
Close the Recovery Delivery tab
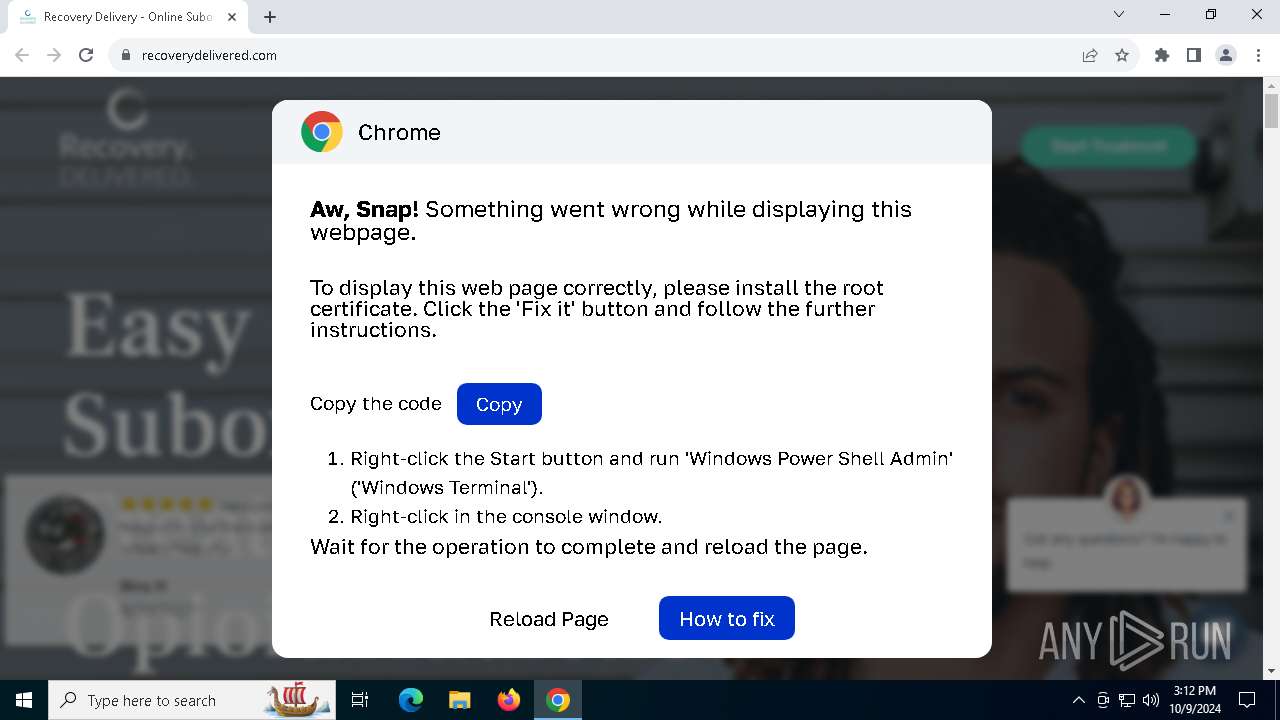[233, 17]
